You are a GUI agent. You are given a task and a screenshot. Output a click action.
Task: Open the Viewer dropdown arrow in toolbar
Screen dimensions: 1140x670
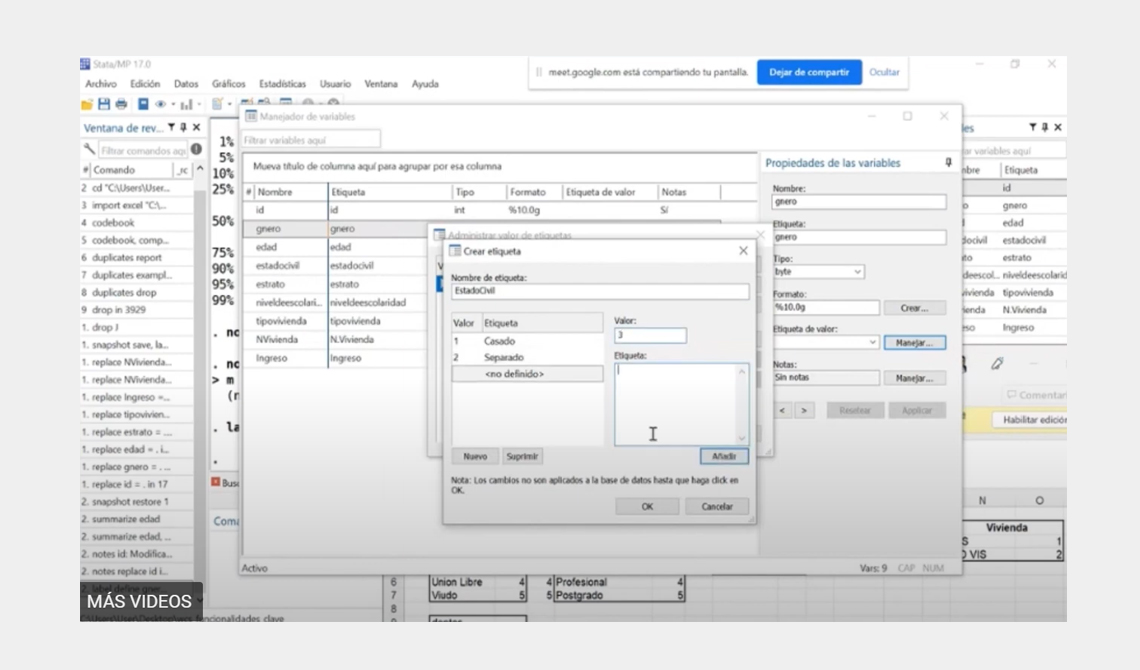pos(173,105)
